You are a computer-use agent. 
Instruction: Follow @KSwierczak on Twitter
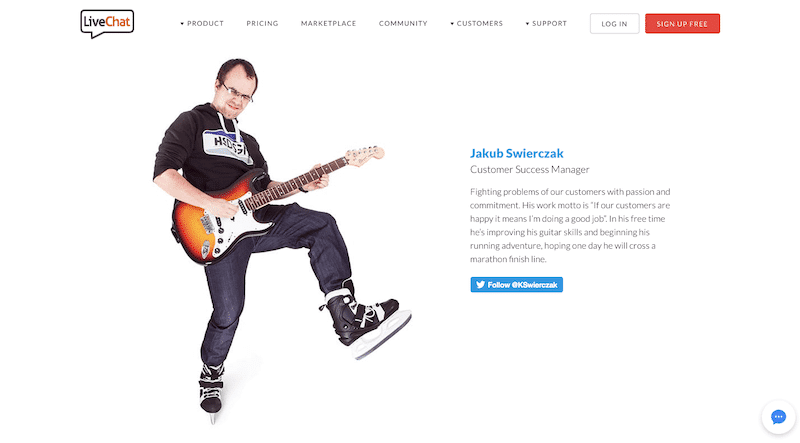point(516,285)
